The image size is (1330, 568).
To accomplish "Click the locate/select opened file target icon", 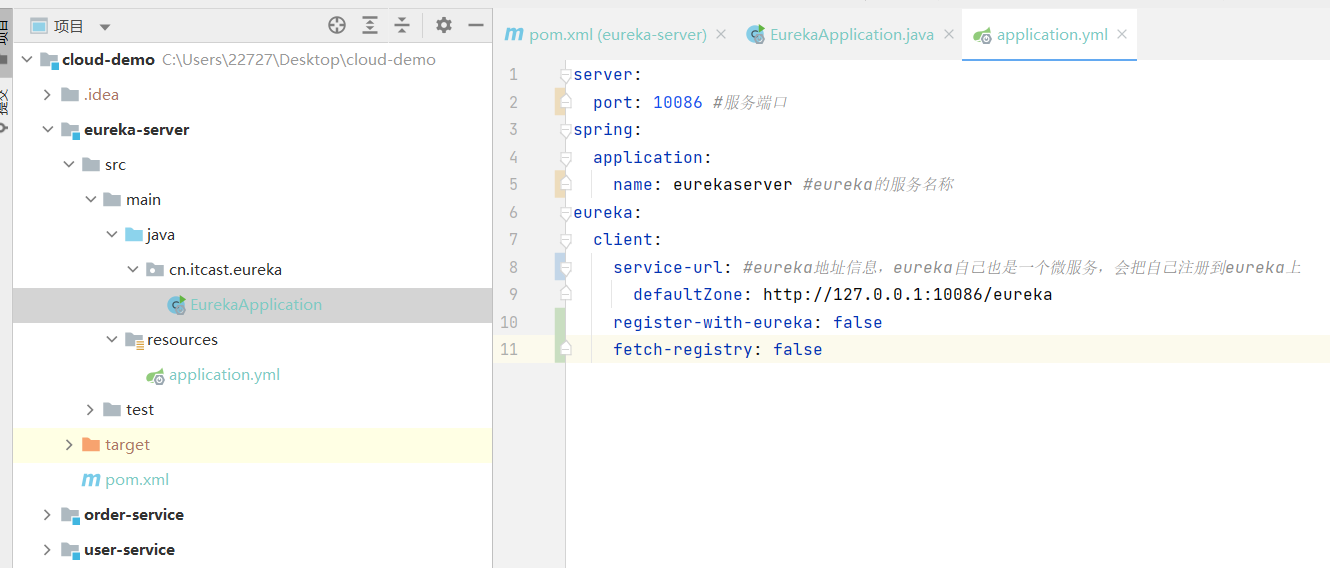I will (x=337, y=25).
